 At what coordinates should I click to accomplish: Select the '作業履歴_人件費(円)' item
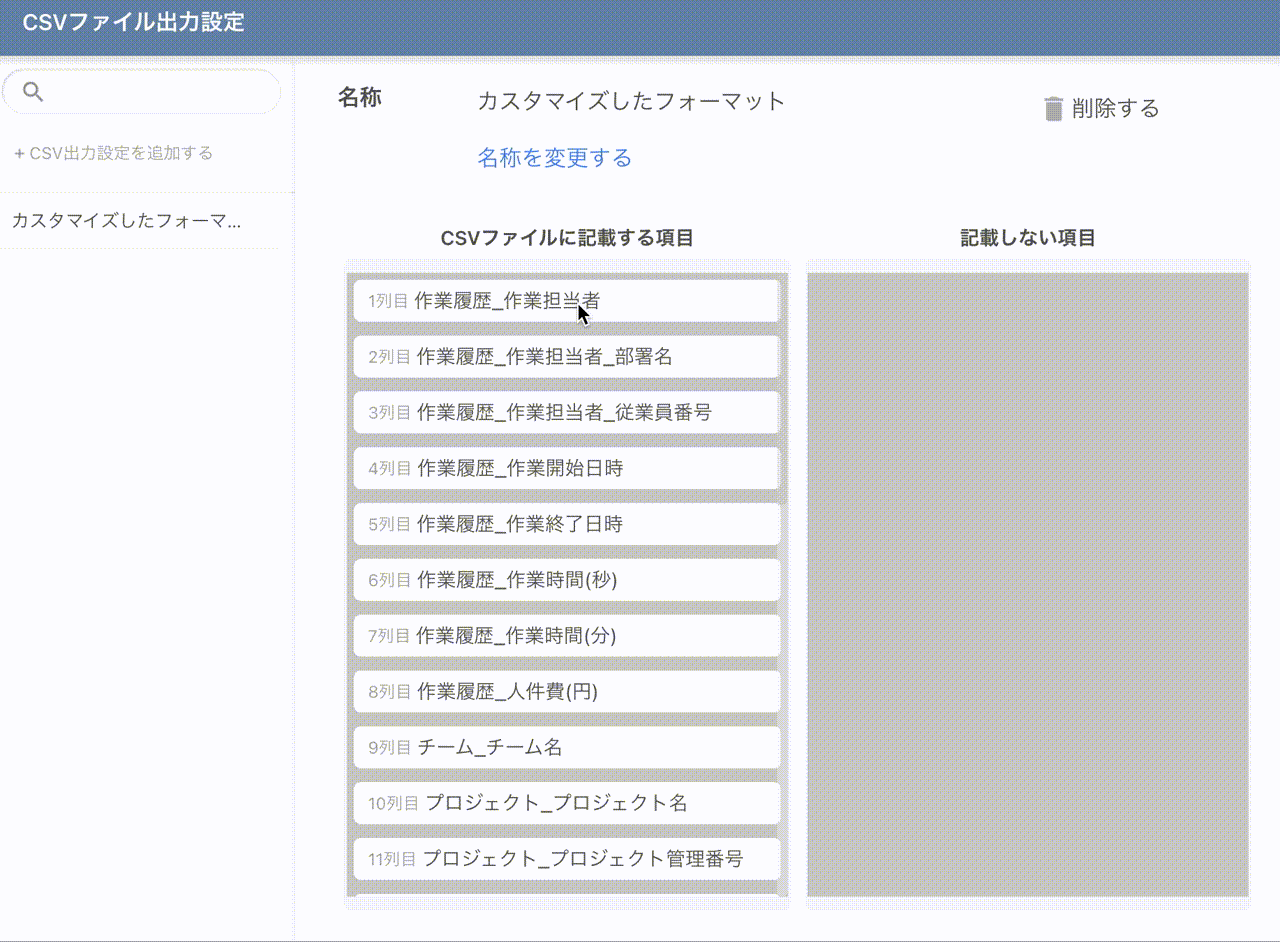tap(566, 692)
